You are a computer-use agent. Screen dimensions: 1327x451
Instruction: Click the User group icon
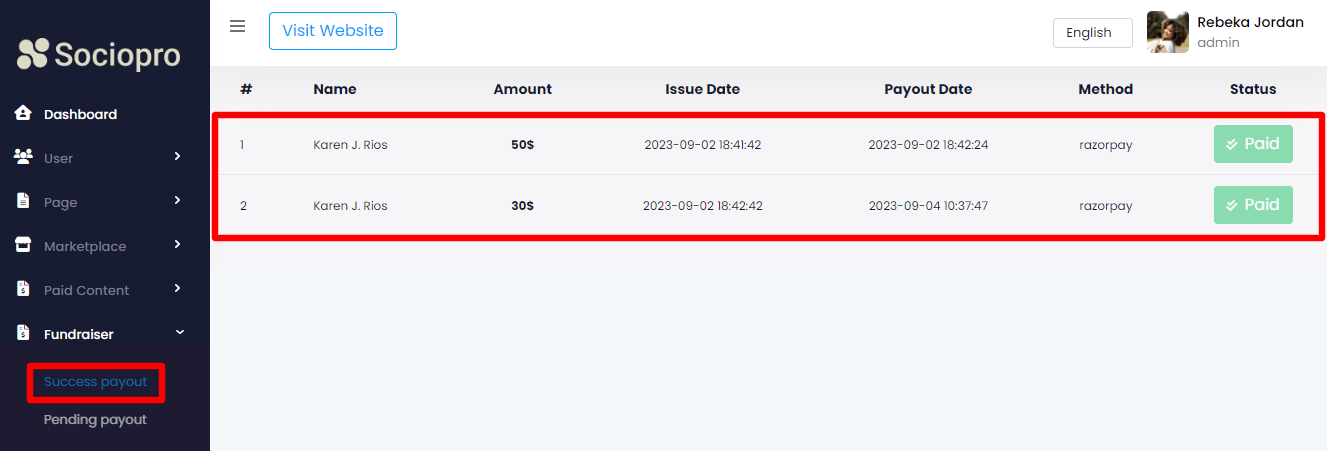23,158
